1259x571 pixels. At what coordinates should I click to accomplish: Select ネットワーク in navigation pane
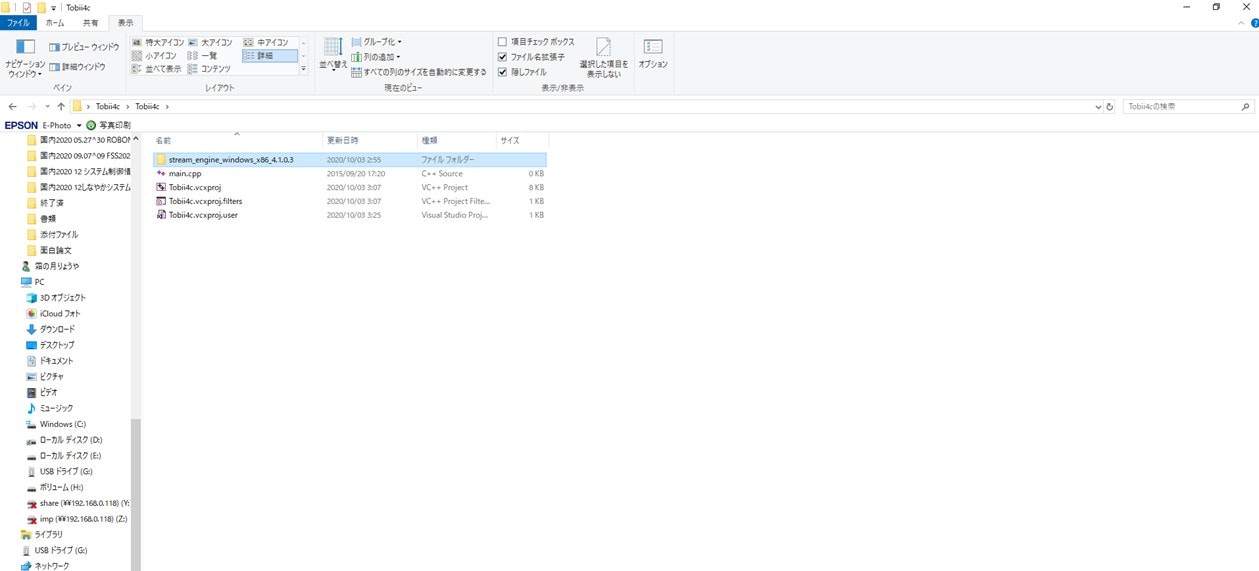(x=44, y=566)
